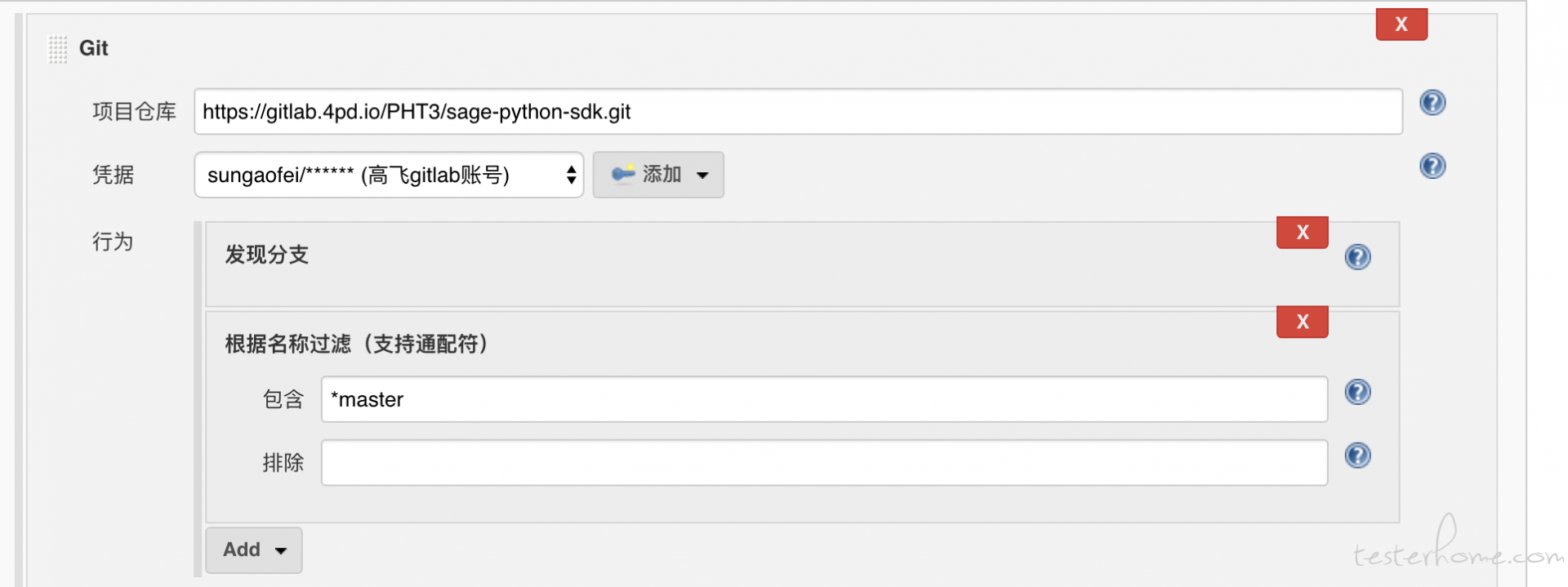Screen dimensions: 1568x587
Task: Open the credentials dropdown sungaofei
Action: coord(389,175)
